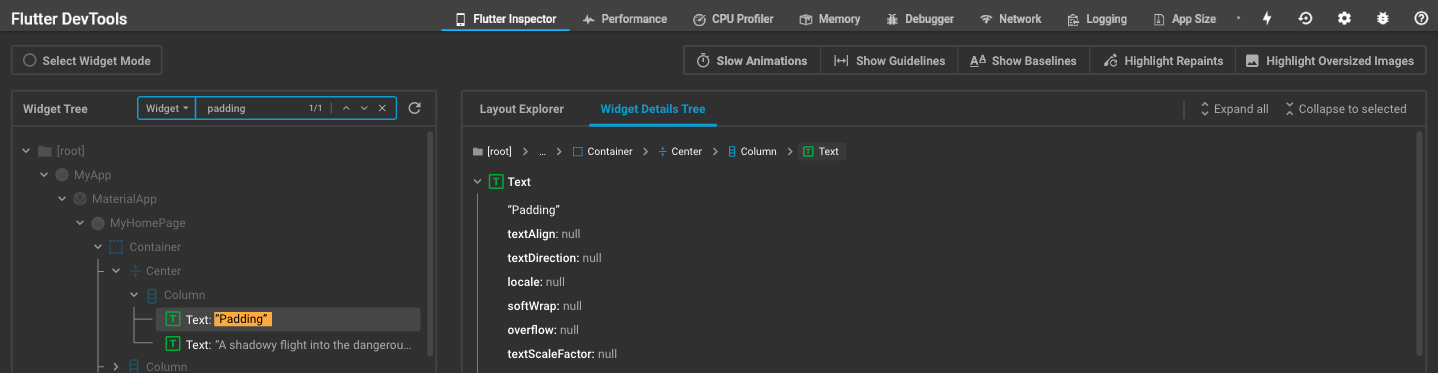This screenshot has width=1438, height=373.
Task: Collapse the Text node in details tree
Action: 477,182
